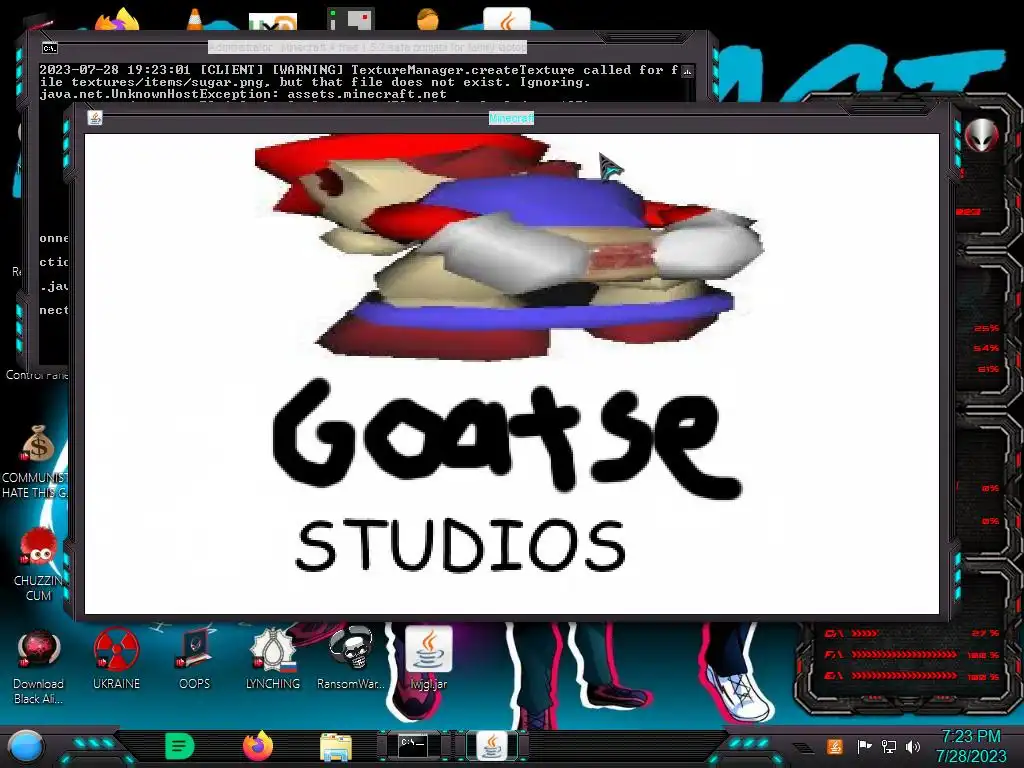
Task: Select the Java icon at top desktop
Action: [507, 20]
